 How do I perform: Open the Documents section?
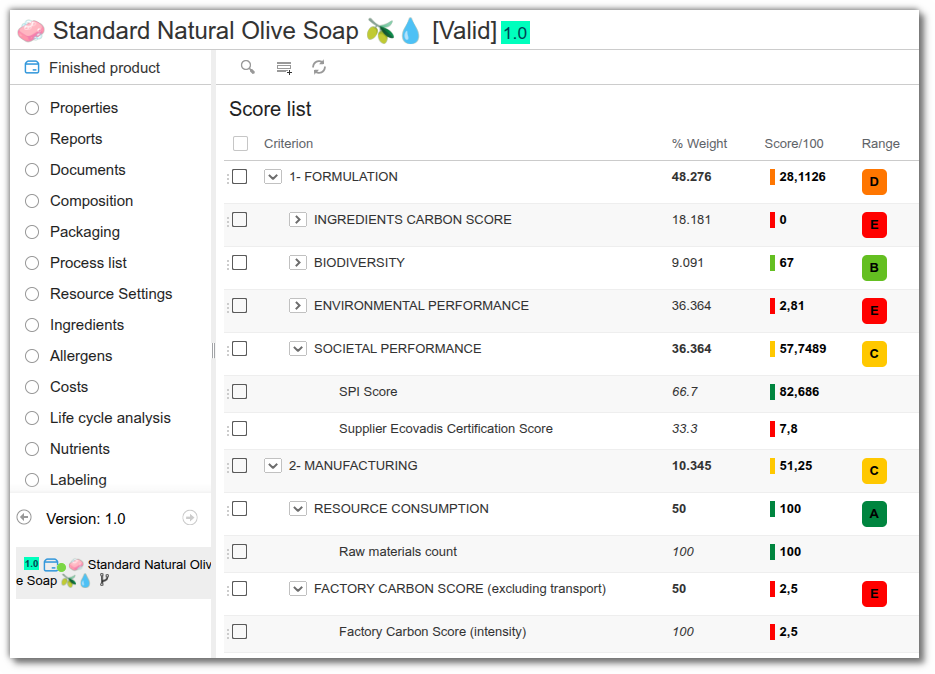(x=88, y=170)
